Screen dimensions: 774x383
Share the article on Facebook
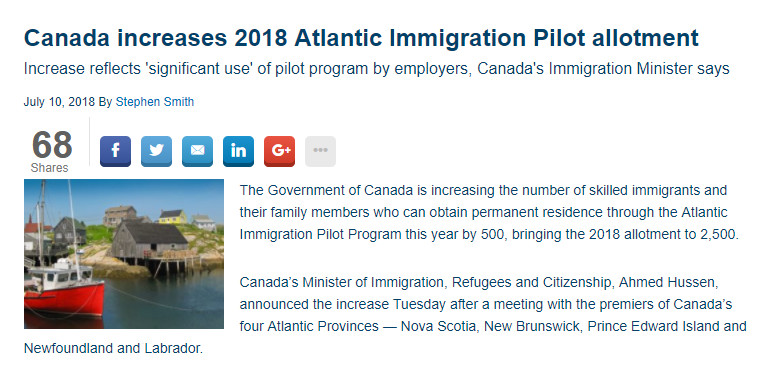pyautogui.click(x=116, y=151)
